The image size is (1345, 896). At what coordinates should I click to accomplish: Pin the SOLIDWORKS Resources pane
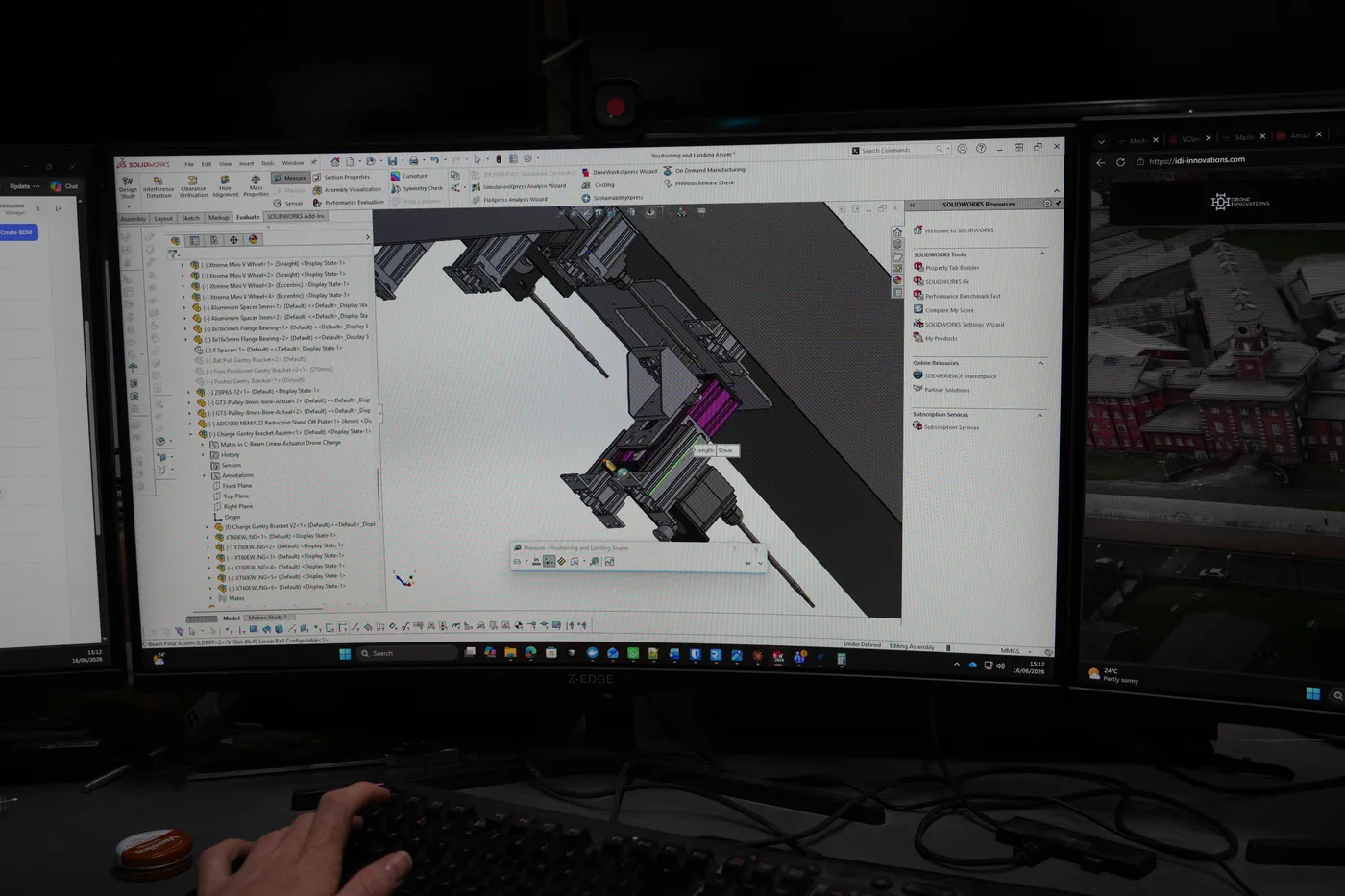click(1058, 203)
